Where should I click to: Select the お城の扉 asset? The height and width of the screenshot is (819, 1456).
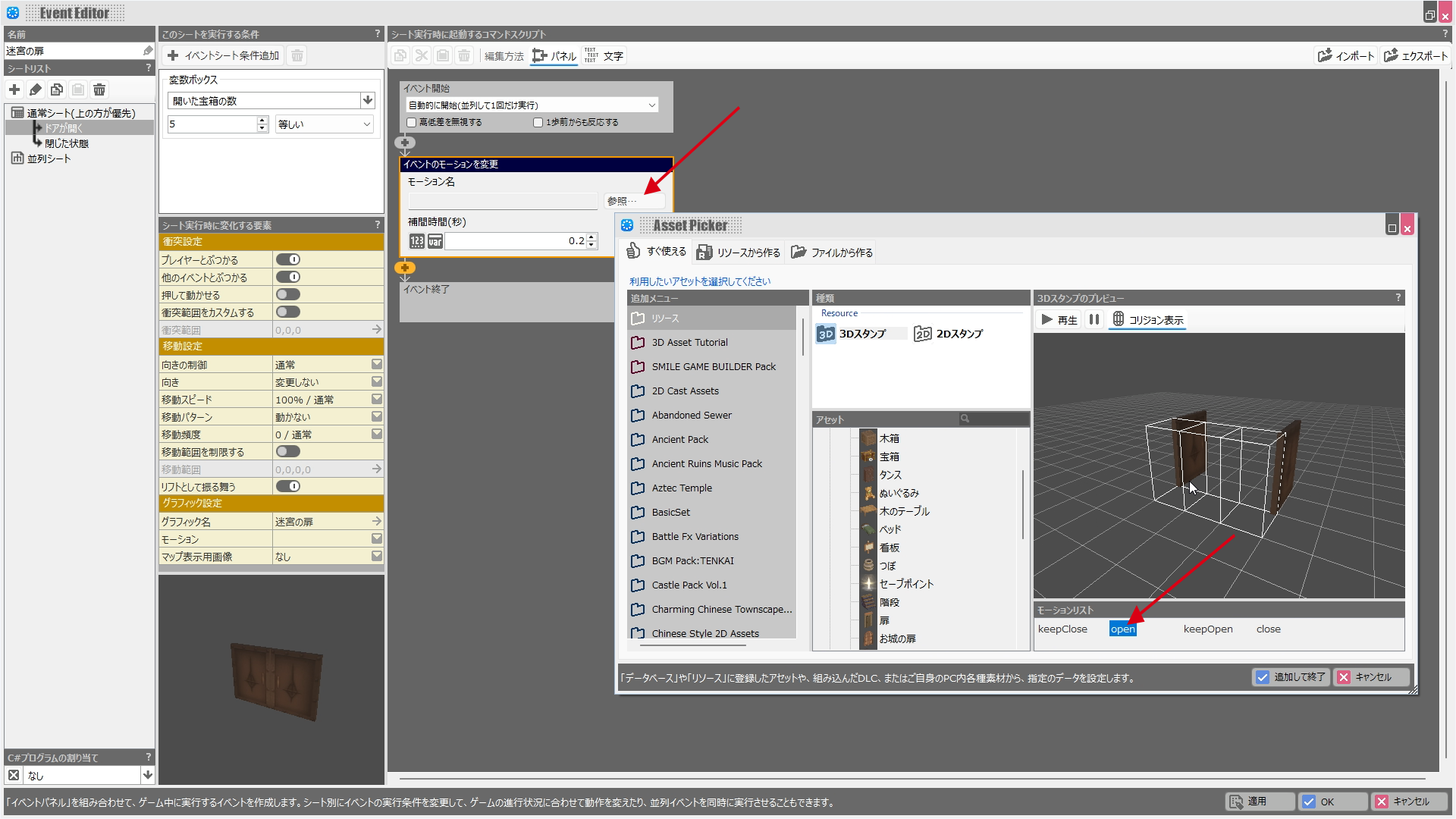897,639
